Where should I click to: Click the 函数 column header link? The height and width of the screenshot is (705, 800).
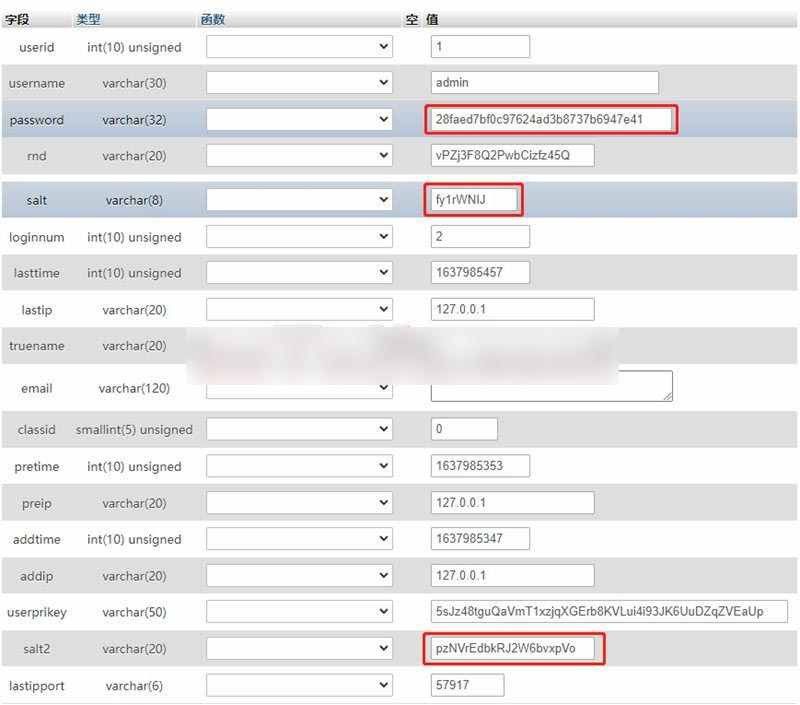point(212,19)
